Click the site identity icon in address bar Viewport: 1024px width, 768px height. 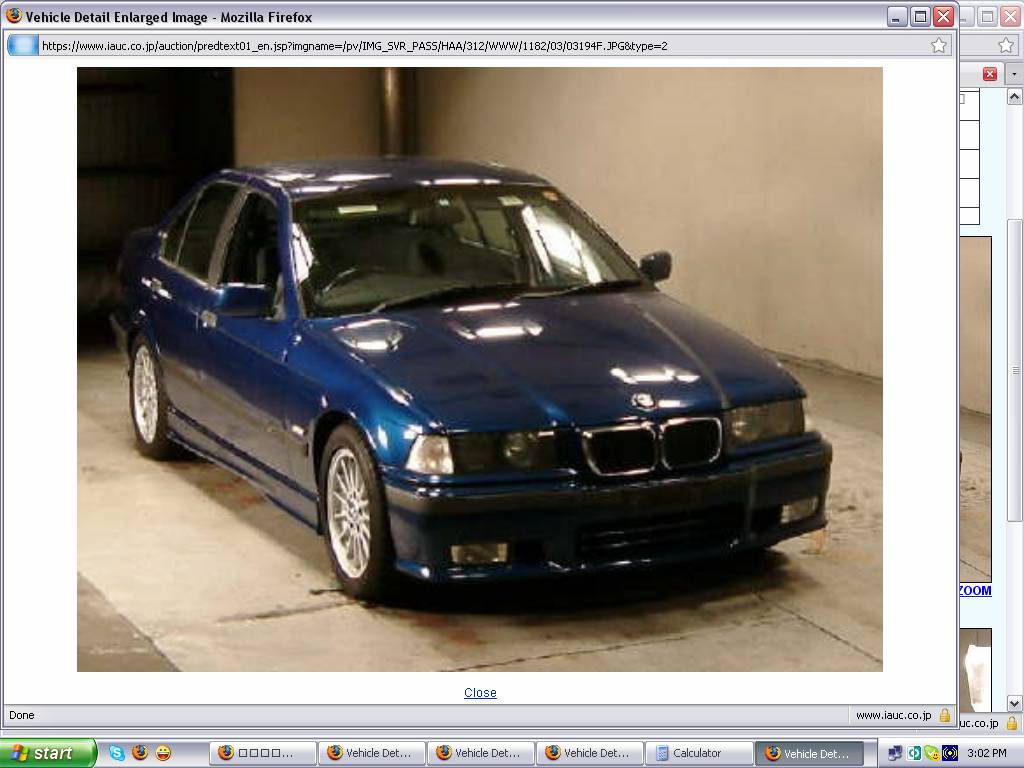point(23,45)
